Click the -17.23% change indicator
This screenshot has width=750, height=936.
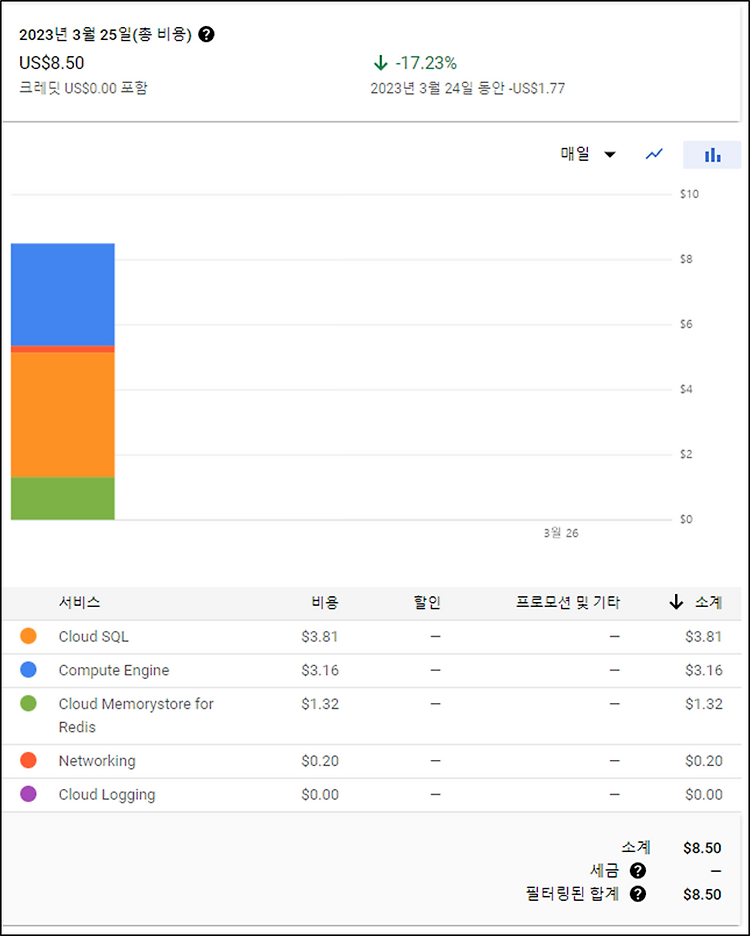click(x=415, y=63)
